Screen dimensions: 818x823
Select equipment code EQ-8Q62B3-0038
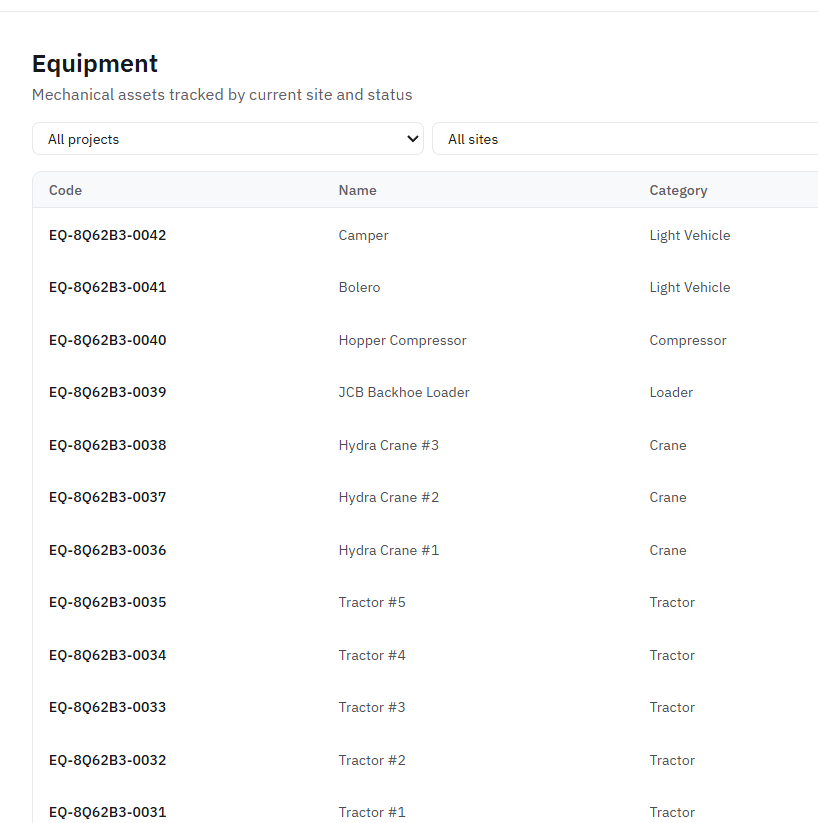point(107,445)
